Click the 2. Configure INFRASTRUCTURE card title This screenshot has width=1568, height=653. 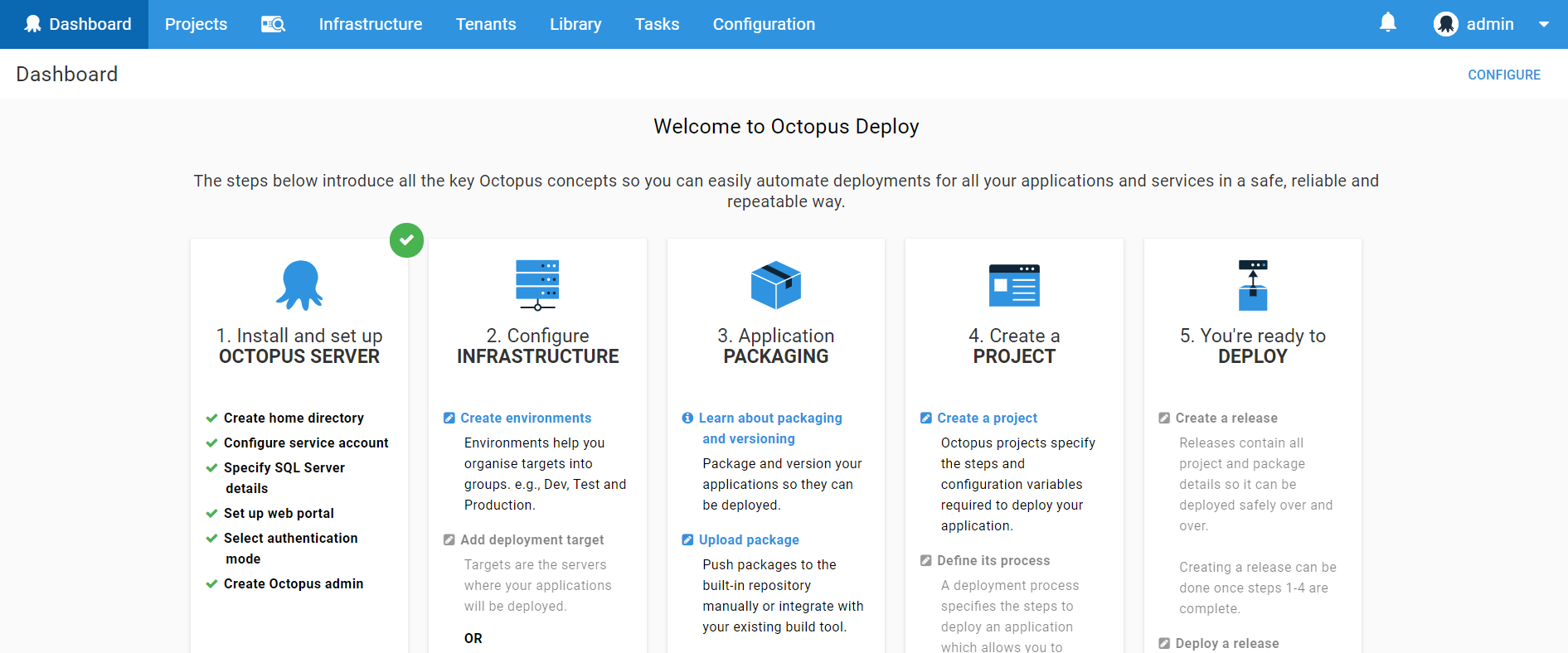pyautogui.click(x=537, y=346)
